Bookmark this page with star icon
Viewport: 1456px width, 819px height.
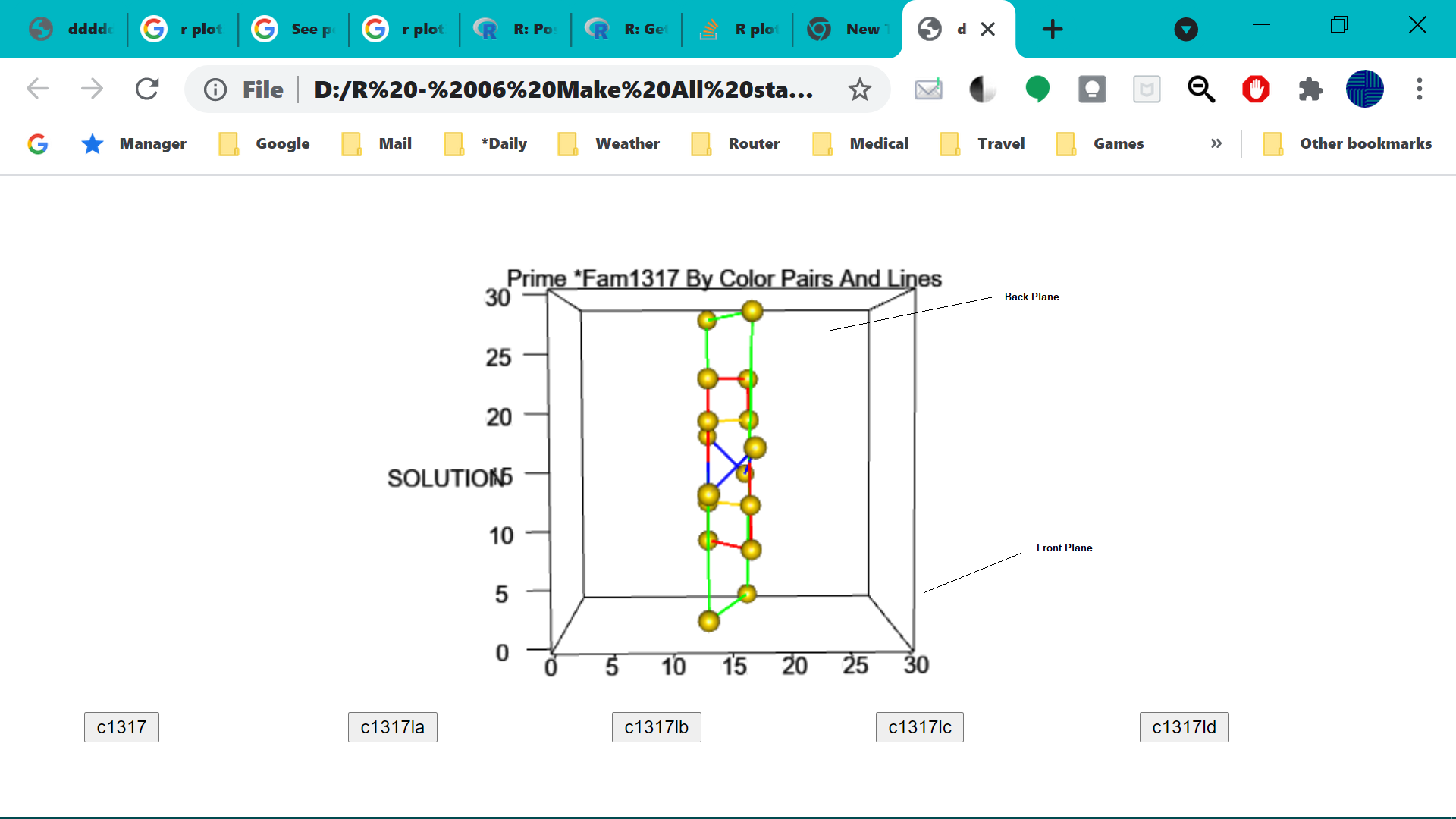[859, 89]
